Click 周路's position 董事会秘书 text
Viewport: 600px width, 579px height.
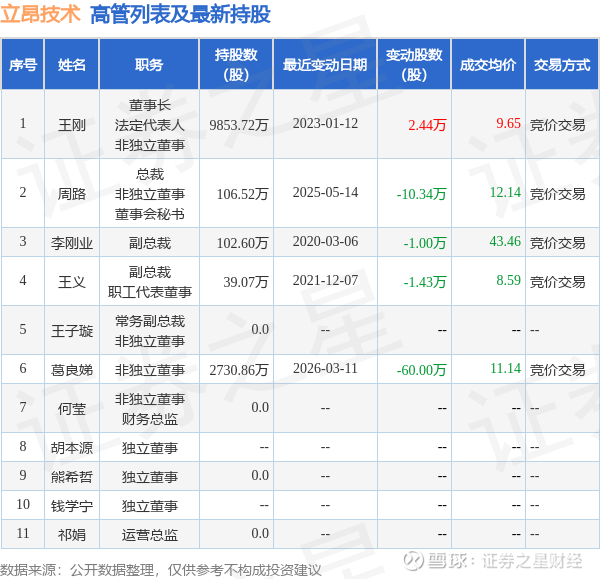pyautogui.click(x=150, y=214)
